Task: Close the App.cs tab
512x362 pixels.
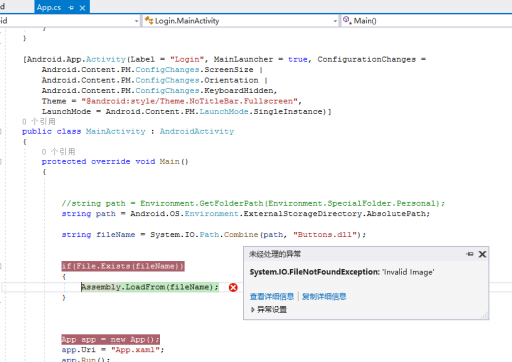Action: (x=82, y=8)
